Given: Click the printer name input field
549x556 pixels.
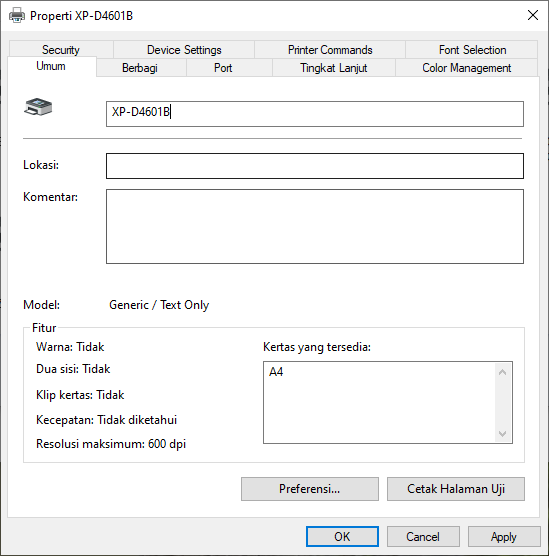Looking at the screenshot, I should tap(315, 114).
